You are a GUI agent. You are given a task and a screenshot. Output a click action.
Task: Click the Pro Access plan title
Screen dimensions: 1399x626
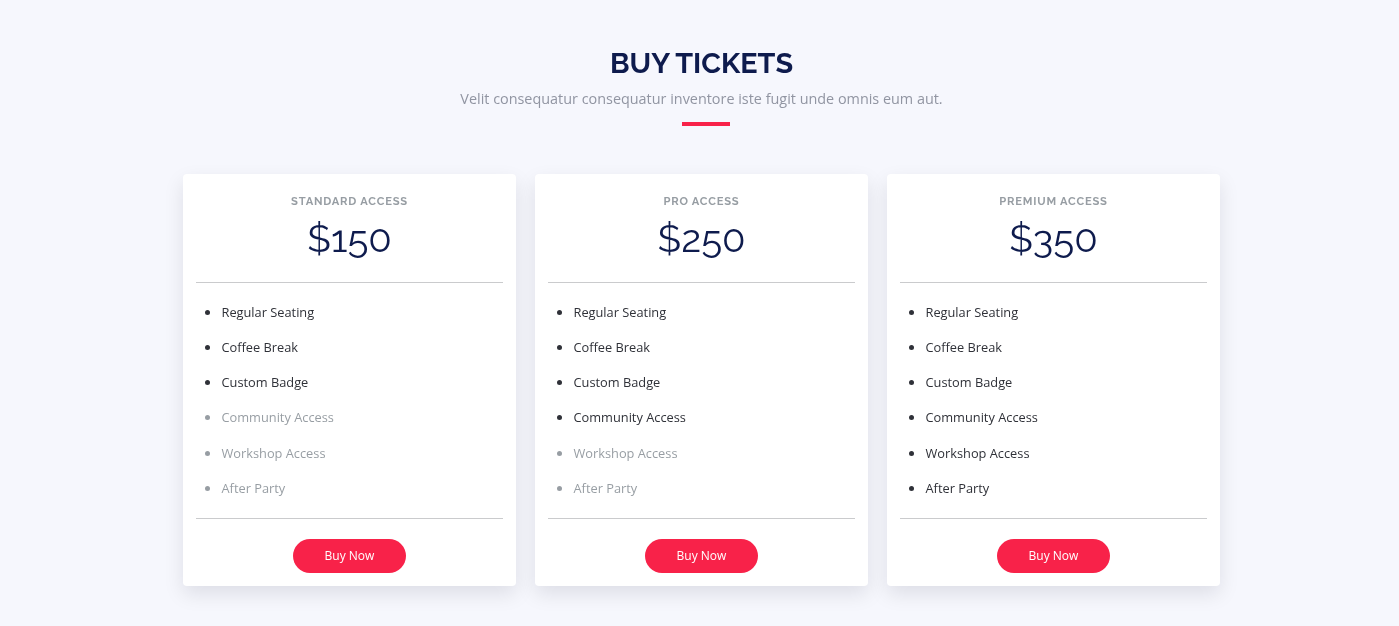[701, 201]
